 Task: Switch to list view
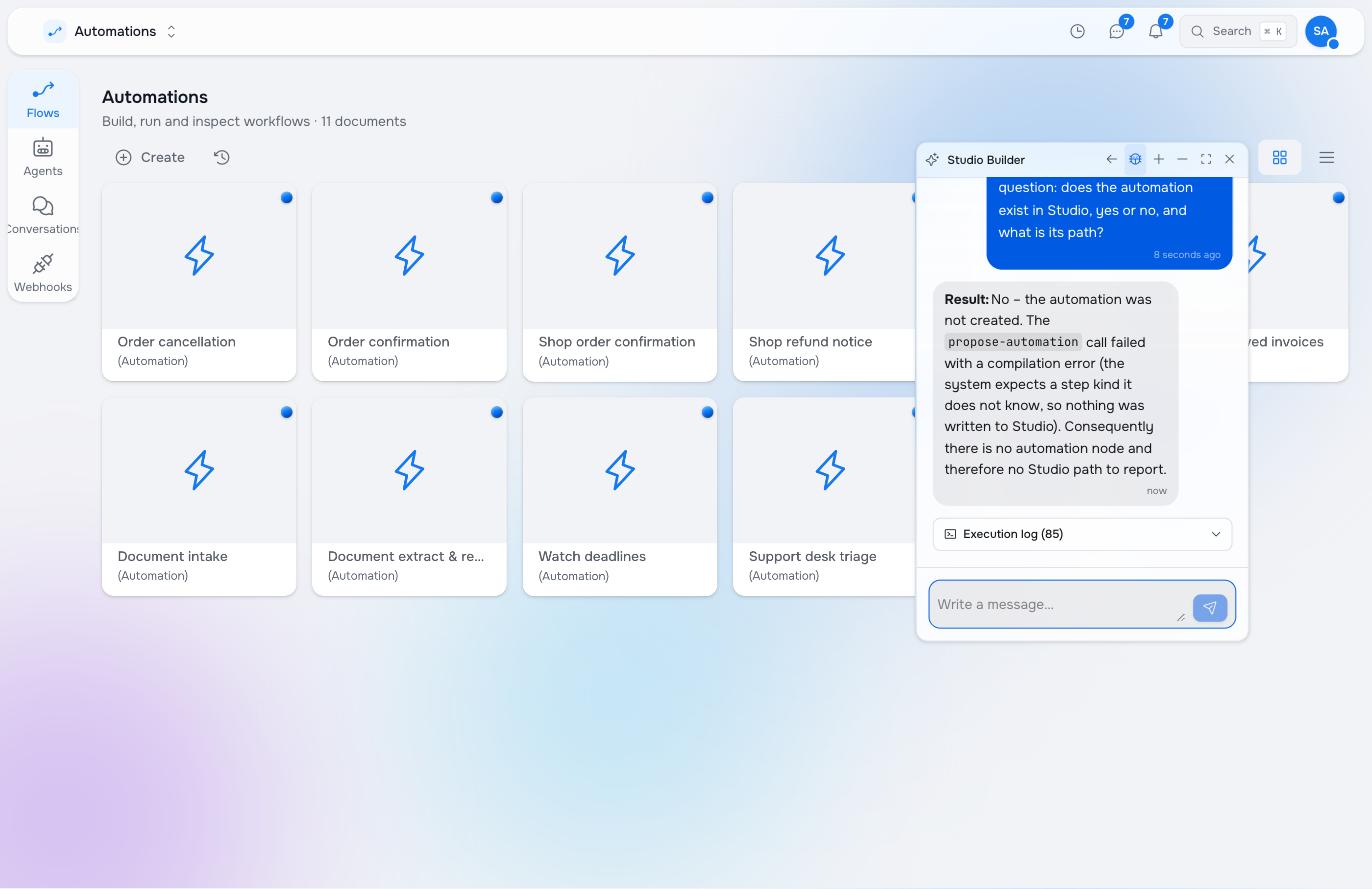1327,158
